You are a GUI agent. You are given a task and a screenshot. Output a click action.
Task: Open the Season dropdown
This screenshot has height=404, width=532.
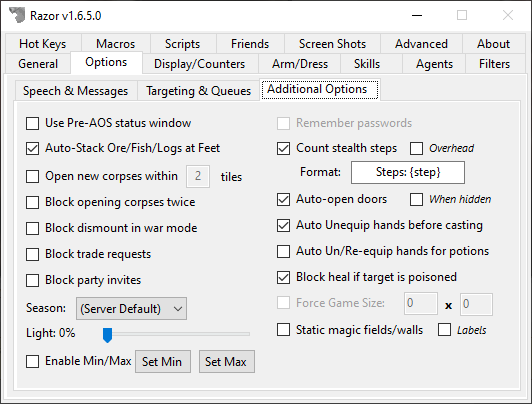(131, 309)
